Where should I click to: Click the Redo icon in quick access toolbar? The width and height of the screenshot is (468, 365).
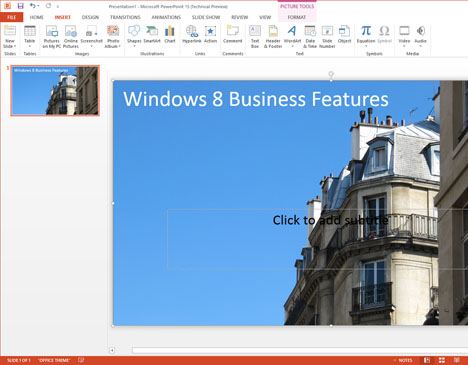click(x=49, y=6)
